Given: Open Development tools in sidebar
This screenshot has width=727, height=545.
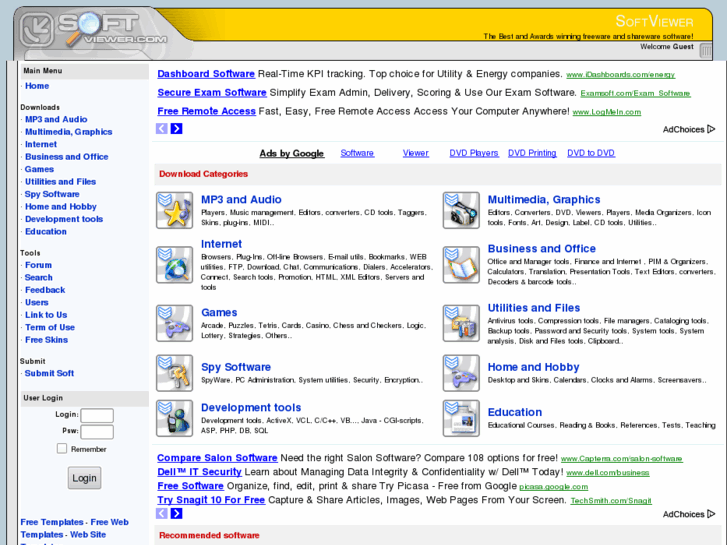Looking at the screenshot, I should pos(64,219).
